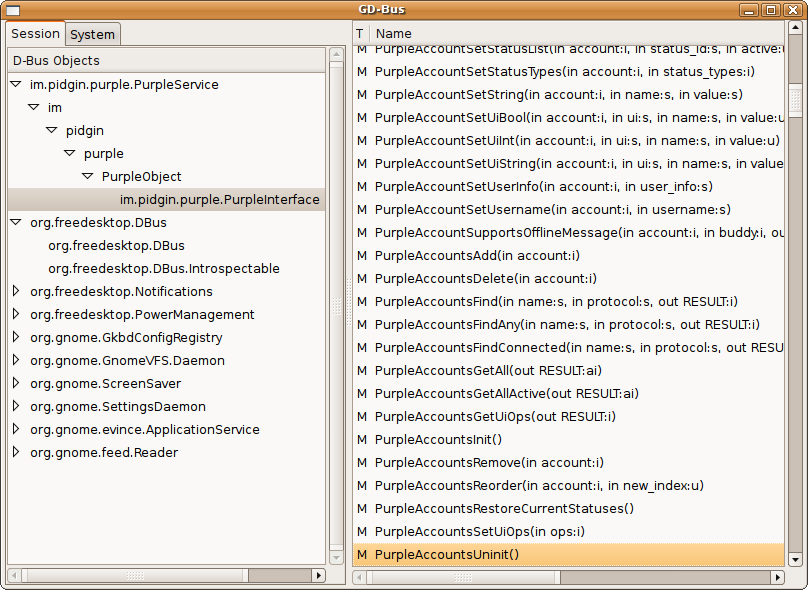Select PurpleAccountsGetAll method row
Image resolution: width=808 pixels, height=590 pixels.
coord(568,370)
